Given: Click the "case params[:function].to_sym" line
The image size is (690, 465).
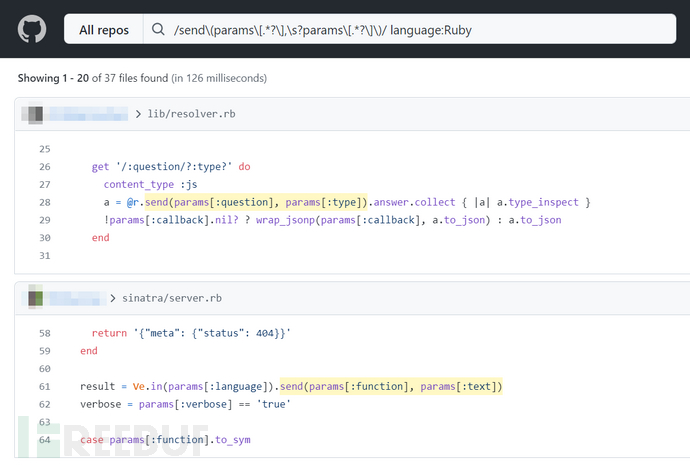Looking at the screenshot, I should coord(165,440).
